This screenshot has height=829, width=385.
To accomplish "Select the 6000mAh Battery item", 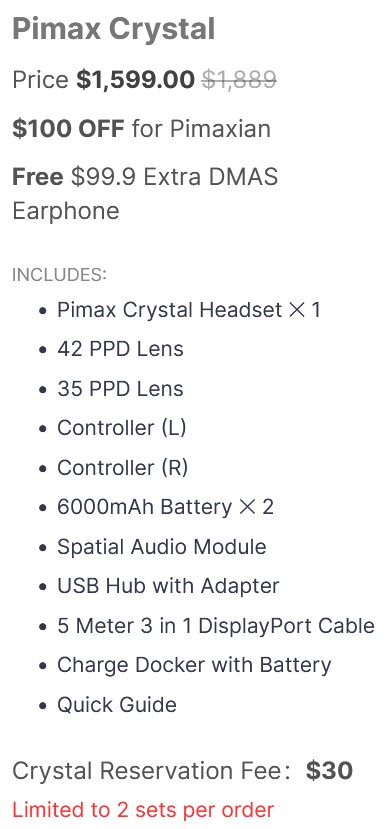I will tap(166, 508).
